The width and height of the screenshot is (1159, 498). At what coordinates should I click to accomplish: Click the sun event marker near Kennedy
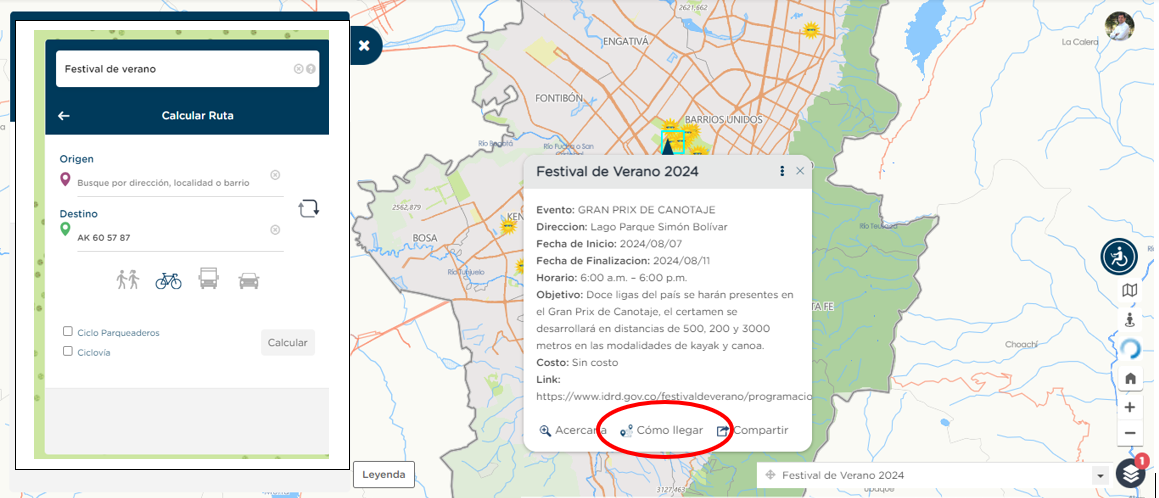507,226
